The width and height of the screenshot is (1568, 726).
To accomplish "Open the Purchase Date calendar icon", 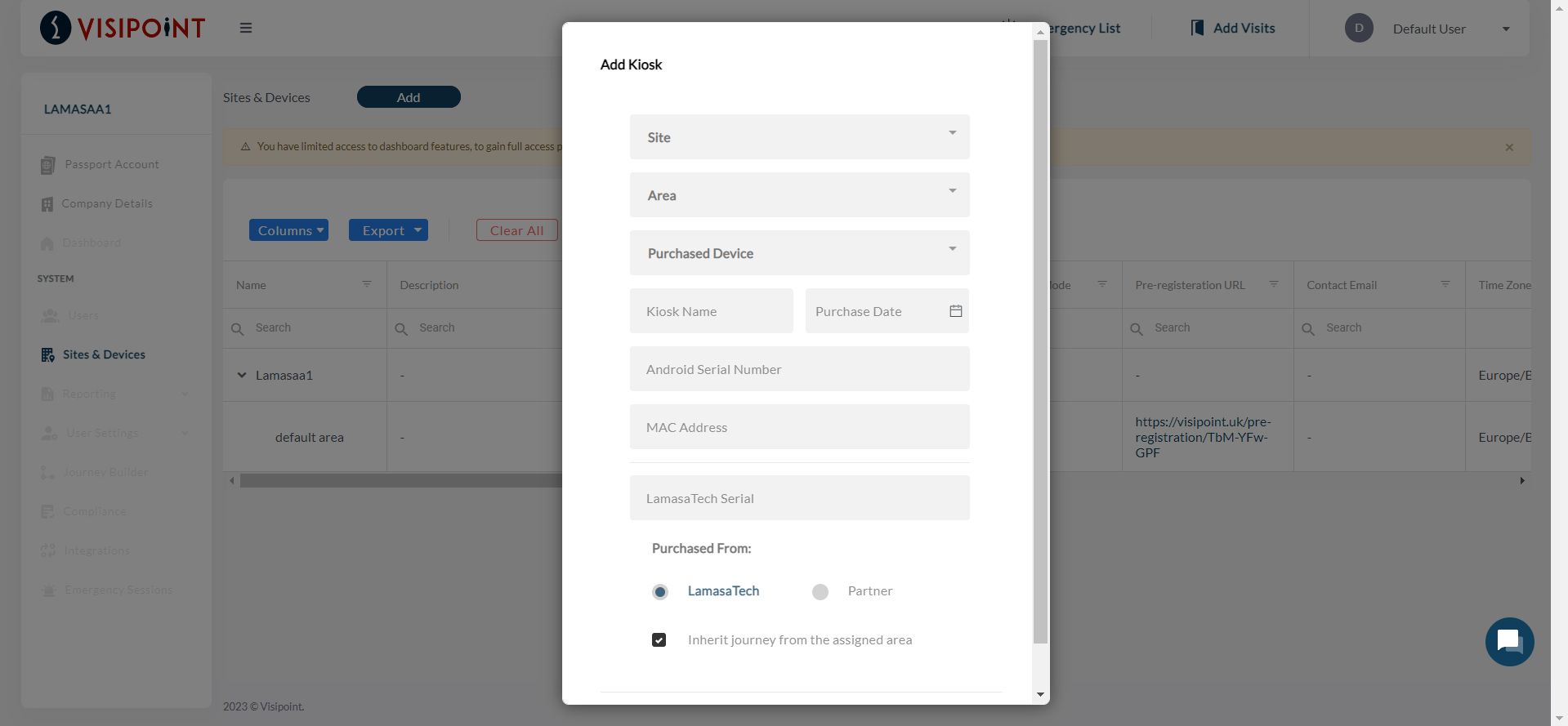I will pyautogui.click(x=955, y=311).
